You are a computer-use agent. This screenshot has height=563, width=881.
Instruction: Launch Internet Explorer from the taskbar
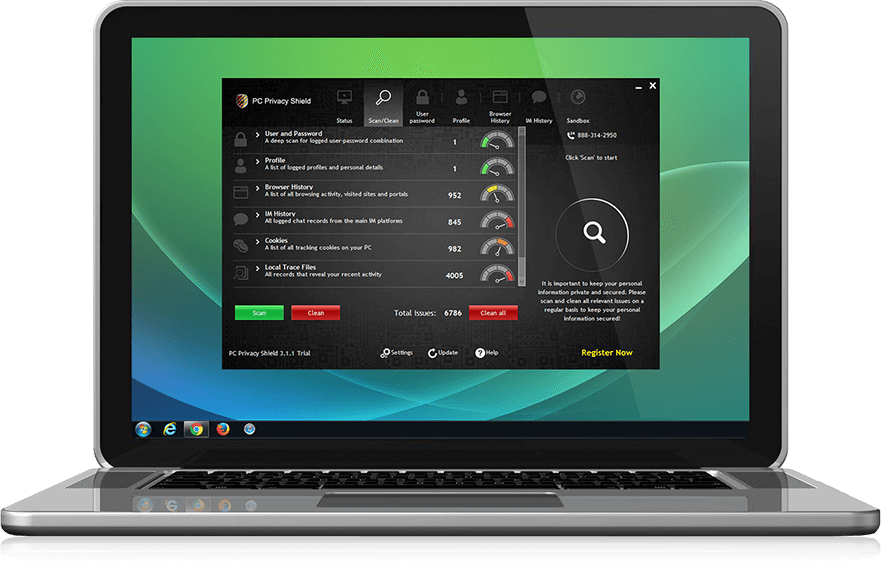click(170, 429)
